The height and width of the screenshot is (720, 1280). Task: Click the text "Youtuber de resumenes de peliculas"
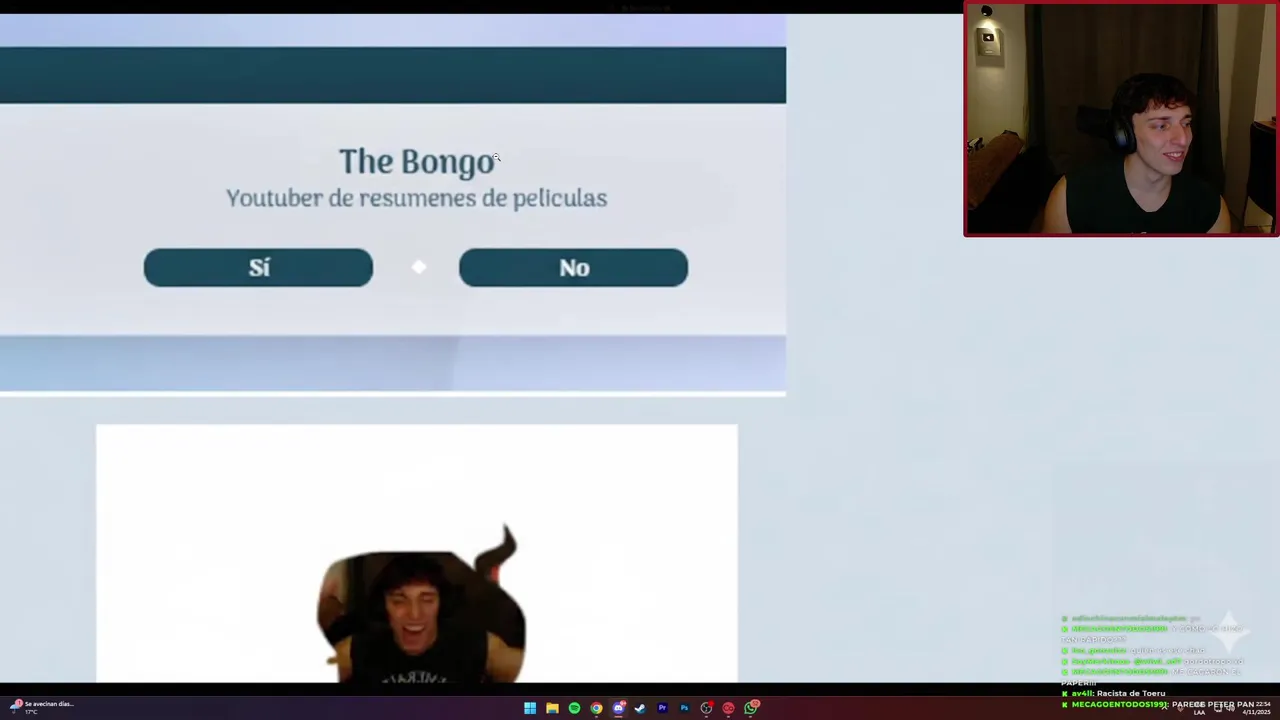pos(416,198)
